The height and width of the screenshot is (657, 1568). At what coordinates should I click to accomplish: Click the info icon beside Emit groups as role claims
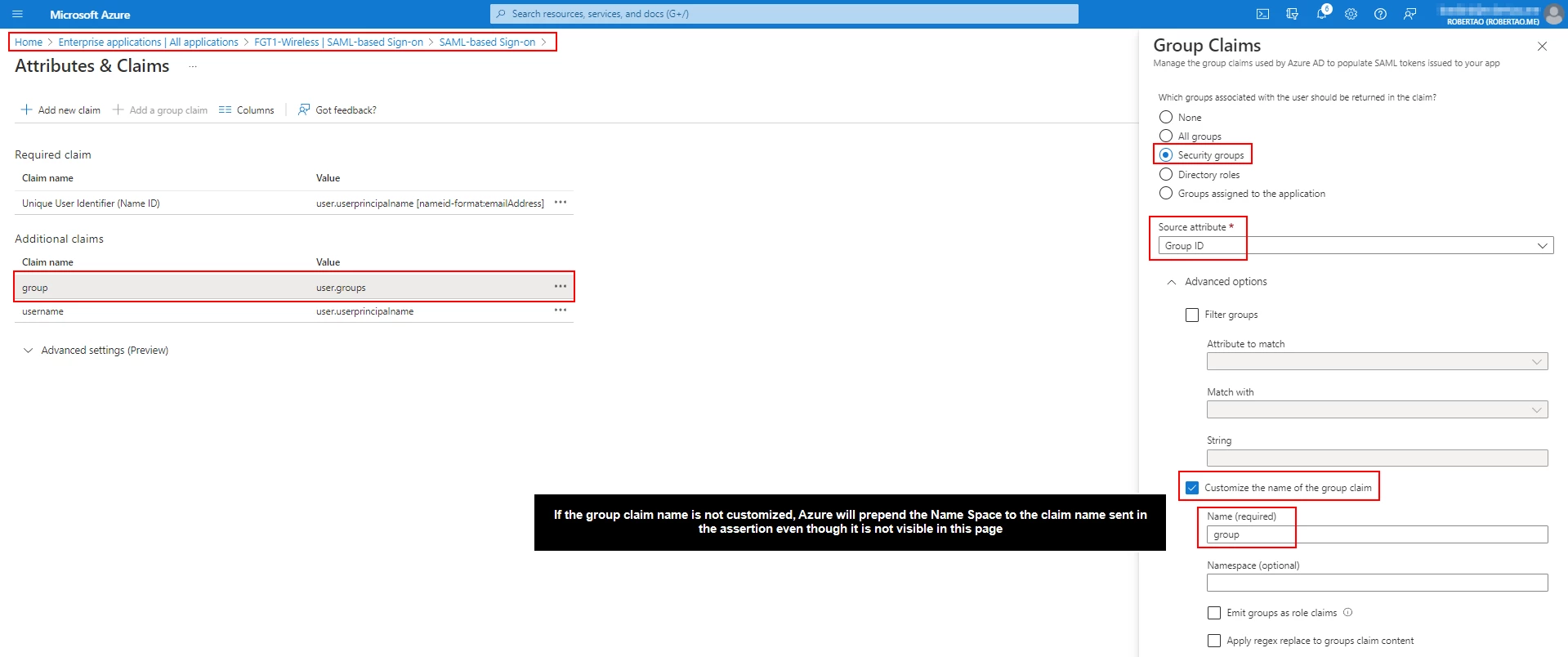tap(1348, 612)
